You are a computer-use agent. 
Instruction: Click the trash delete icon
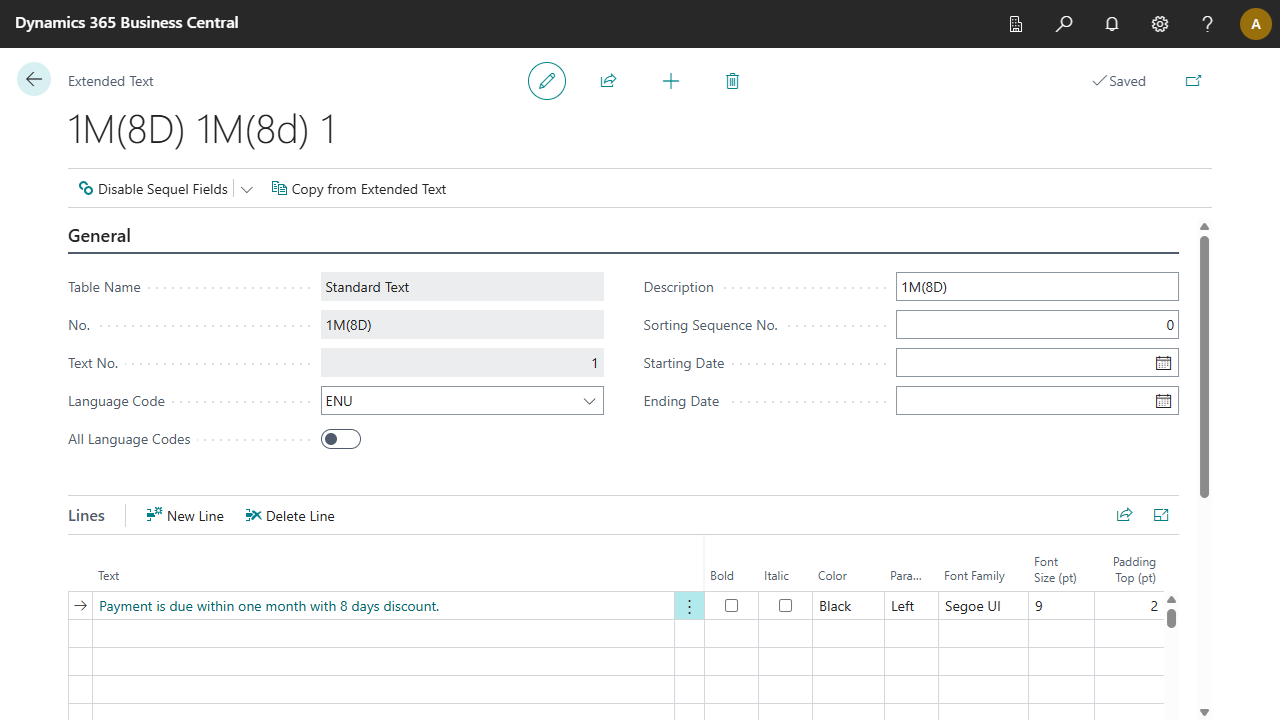coord(732,81)
